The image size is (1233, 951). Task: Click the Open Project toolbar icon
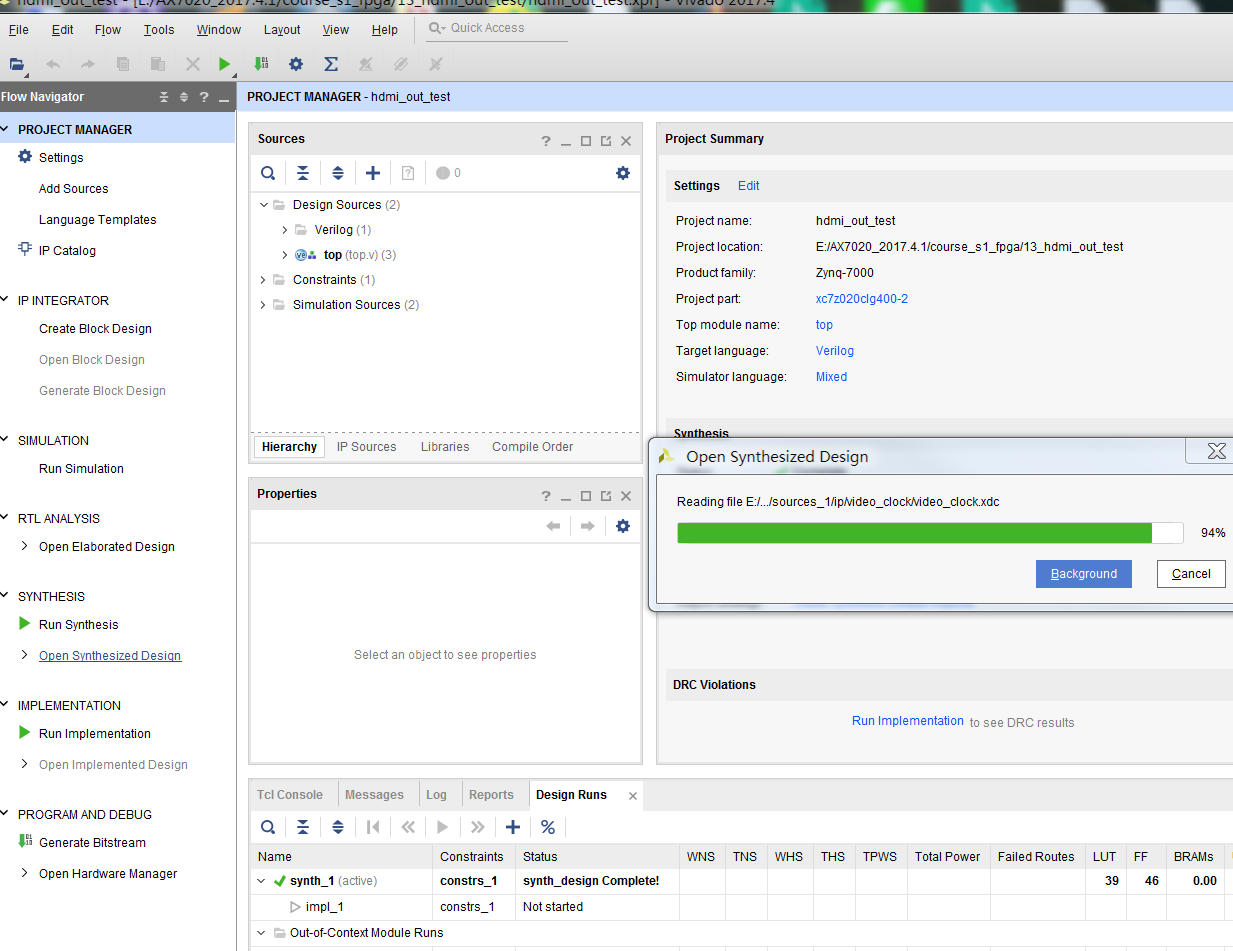point(17,64)
